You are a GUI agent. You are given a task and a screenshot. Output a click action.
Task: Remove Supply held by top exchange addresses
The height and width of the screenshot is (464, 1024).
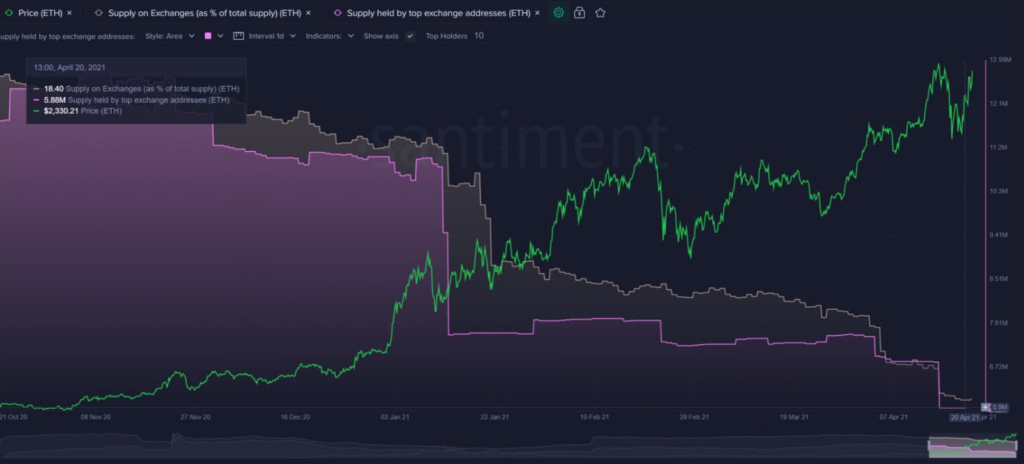click(537, 12)
